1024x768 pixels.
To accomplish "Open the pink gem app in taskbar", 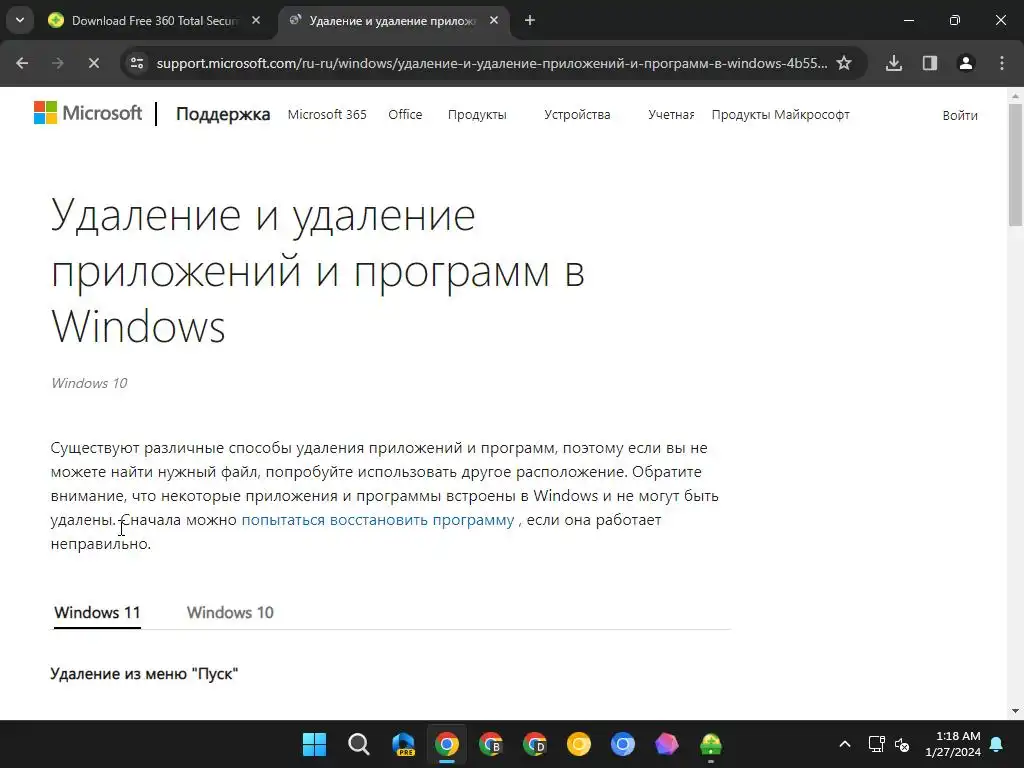I will [667, 744].
